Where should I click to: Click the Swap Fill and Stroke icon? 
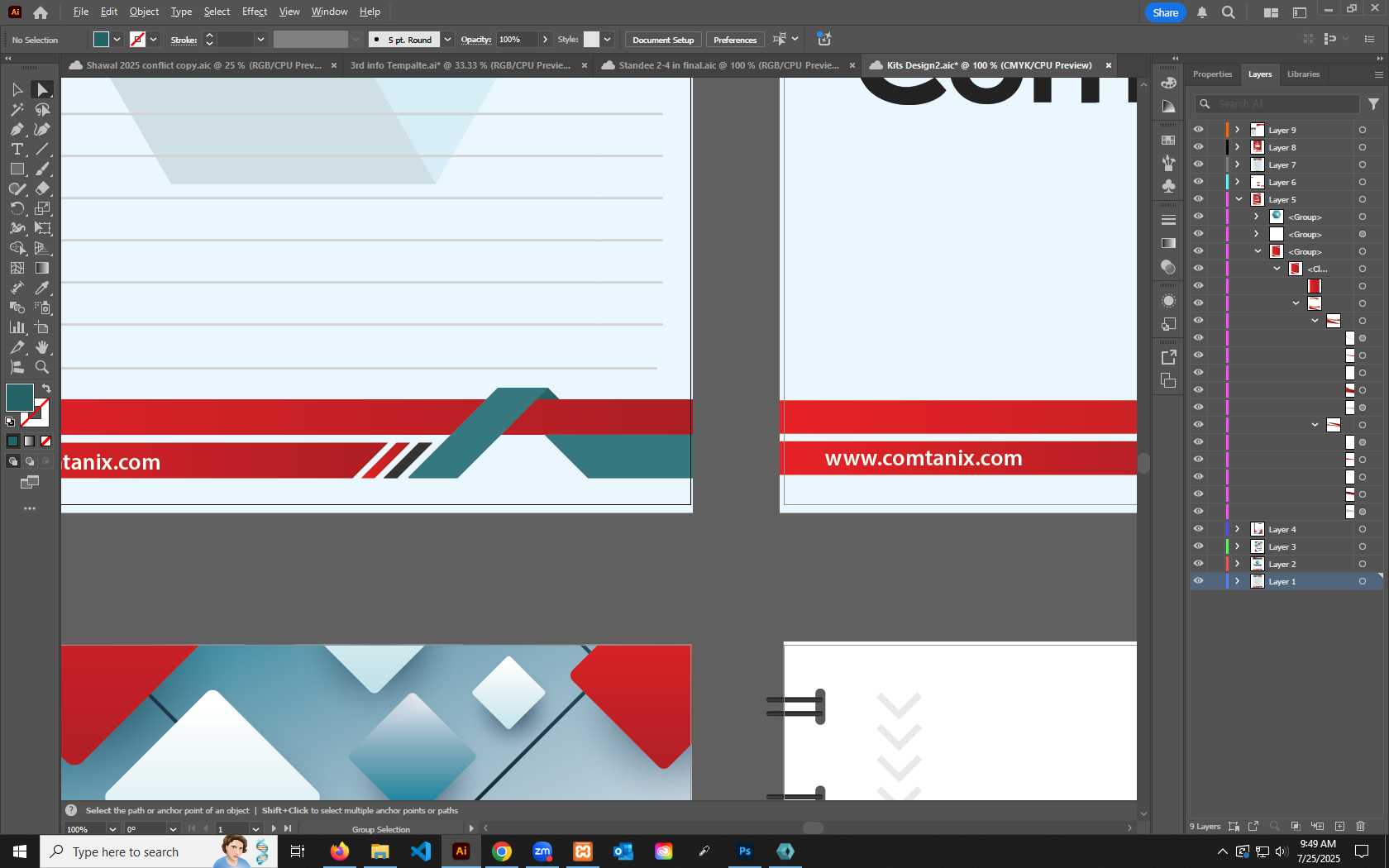[x=46, y=389]
